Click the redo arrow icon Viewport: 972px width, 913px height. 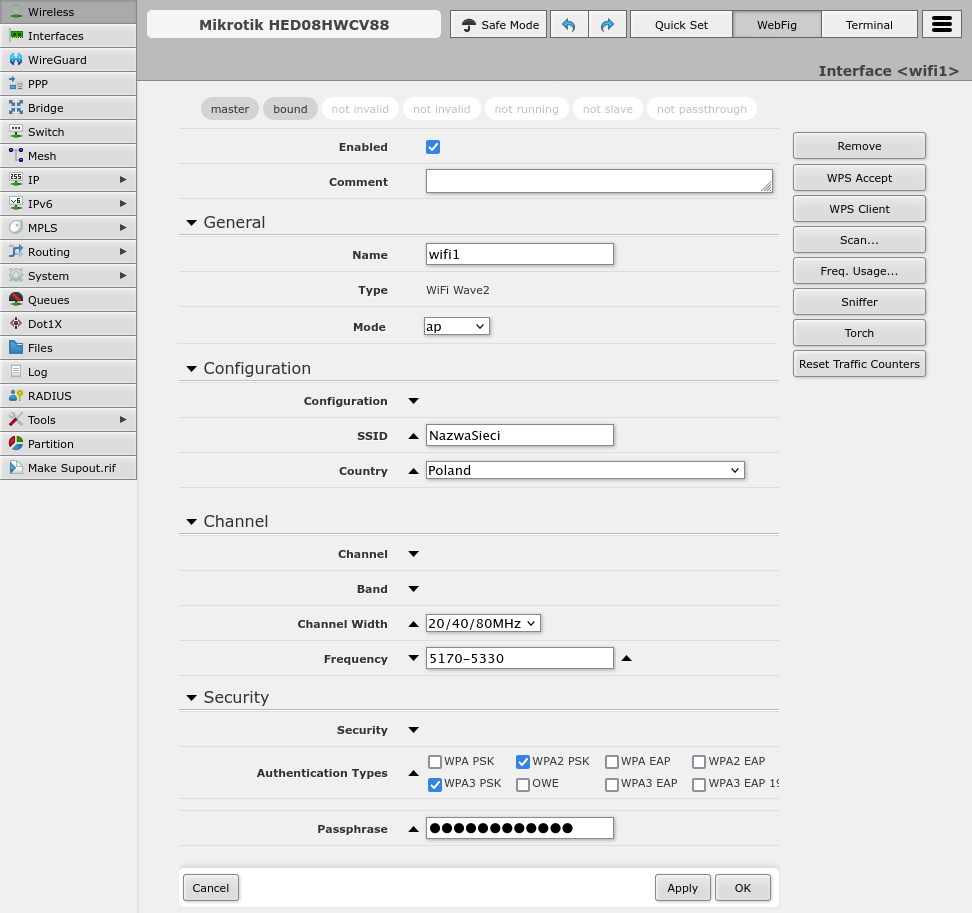pyautogui.click(x=607, y=25)
